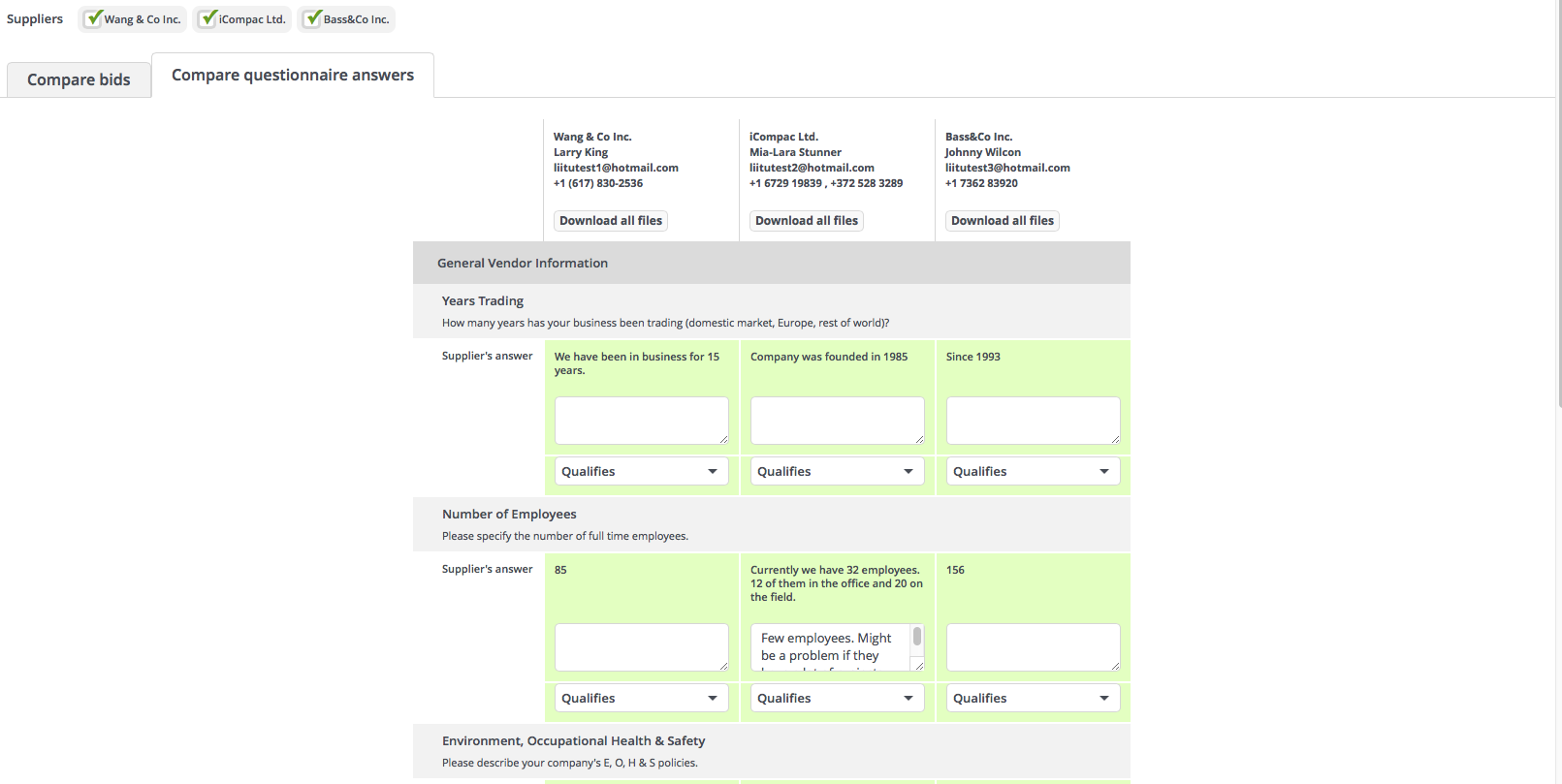Click Bass&Co's Years Trading comment box
This screenshot has width=1562, height=784.
[1033, 420]
